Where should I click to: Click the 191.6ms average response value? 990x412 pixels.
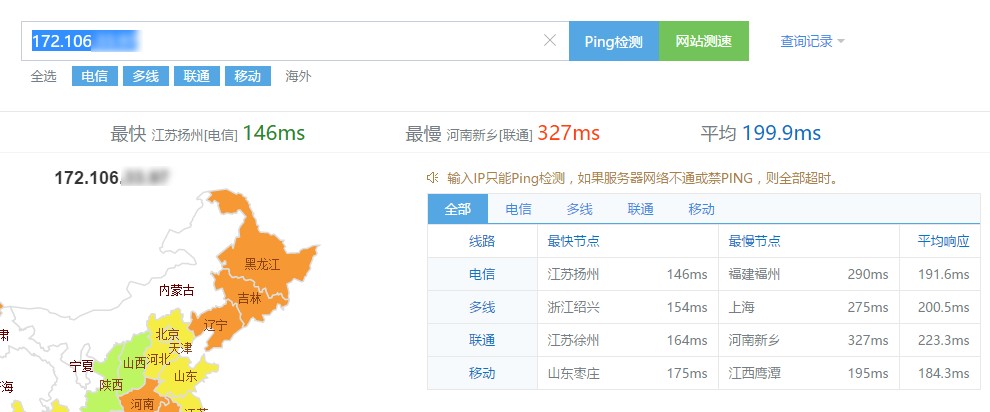pos(943,274)
